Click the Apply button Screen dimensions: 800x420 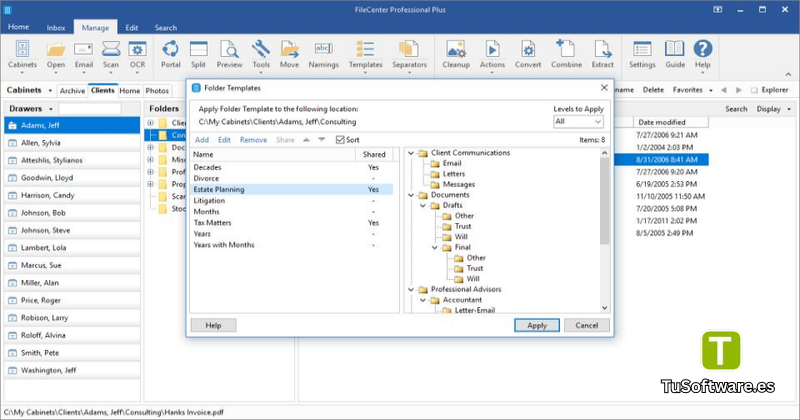[x=537, y=325]
